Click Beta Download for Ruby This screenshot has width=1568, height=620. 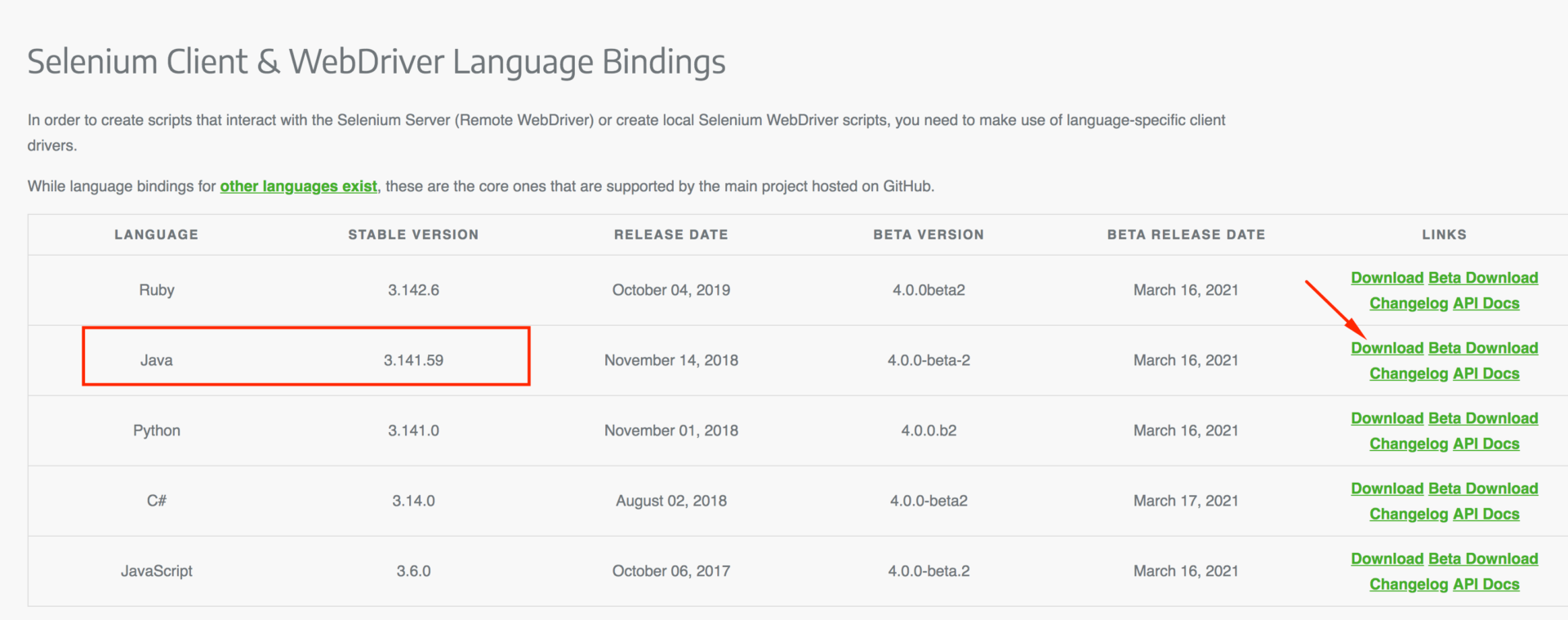1483,277
